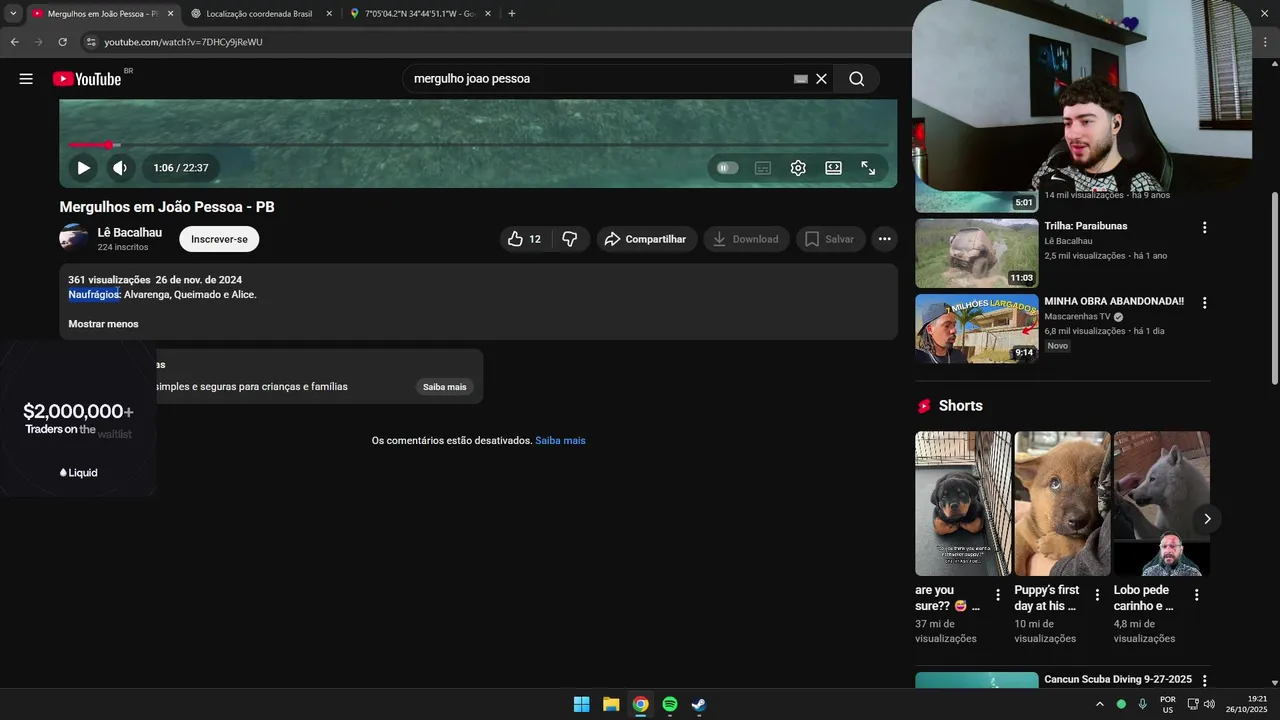Screen dimensions: 1280x720
Task: Open options for MINHA OBRA ABANDONADA video
Action: coord(1204,303)
